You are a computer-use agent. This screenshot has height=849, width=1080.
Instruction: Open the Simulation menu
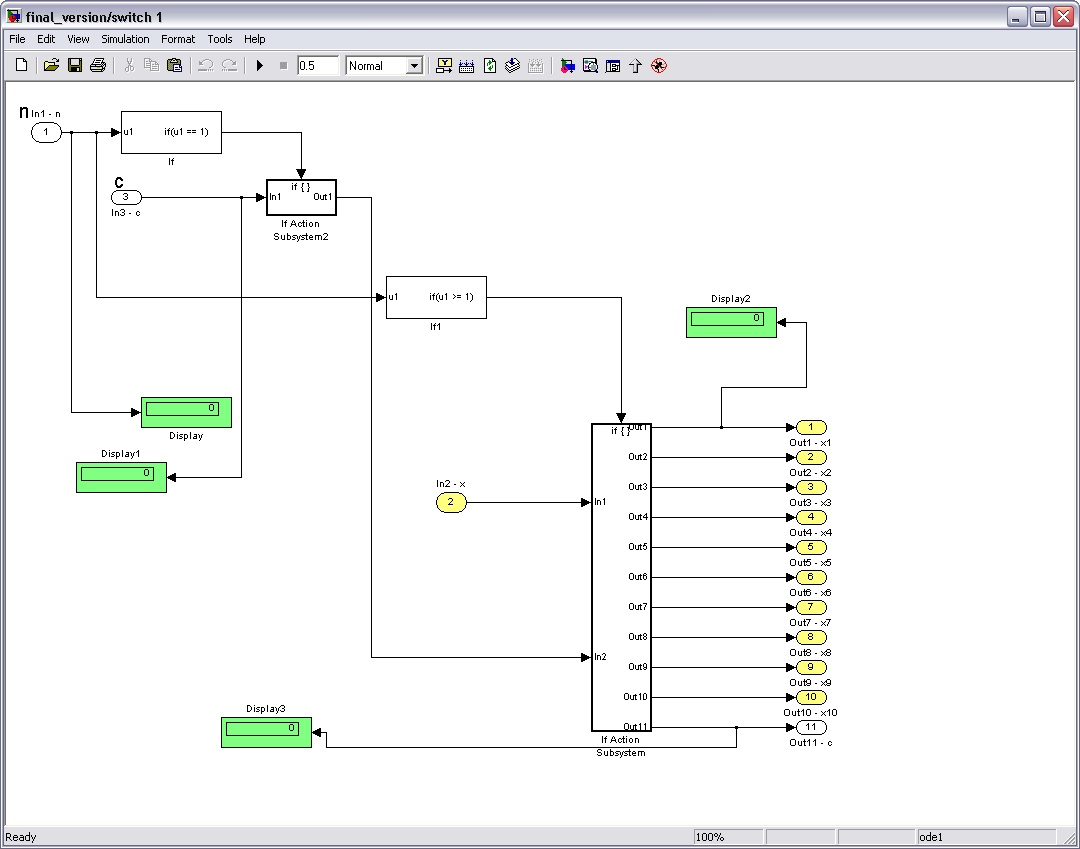pos(125,39)
